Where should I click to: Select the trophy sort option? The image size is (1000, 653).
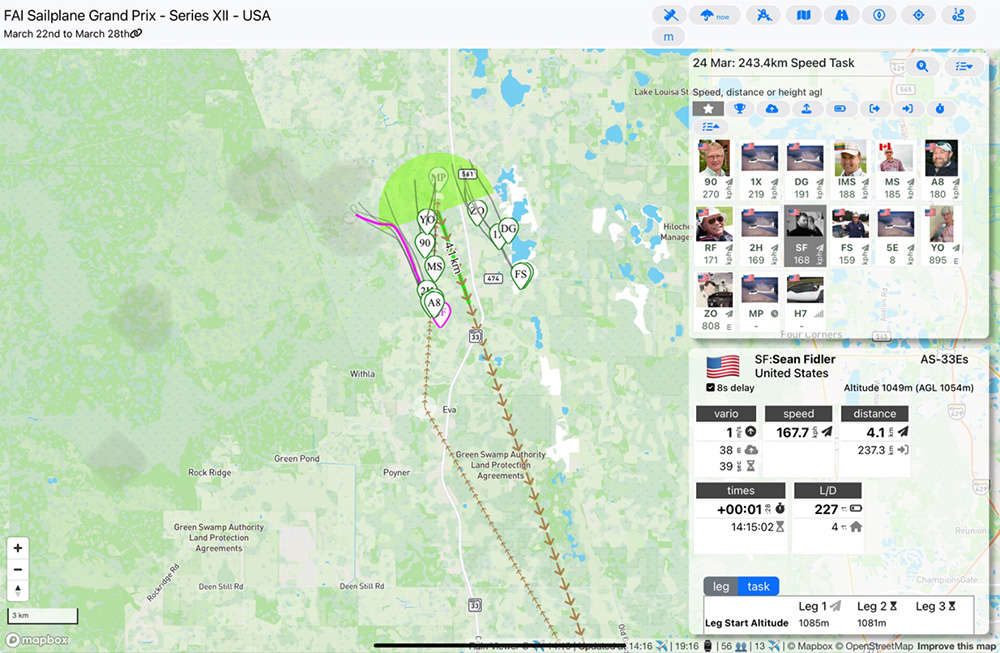[740, 109]
